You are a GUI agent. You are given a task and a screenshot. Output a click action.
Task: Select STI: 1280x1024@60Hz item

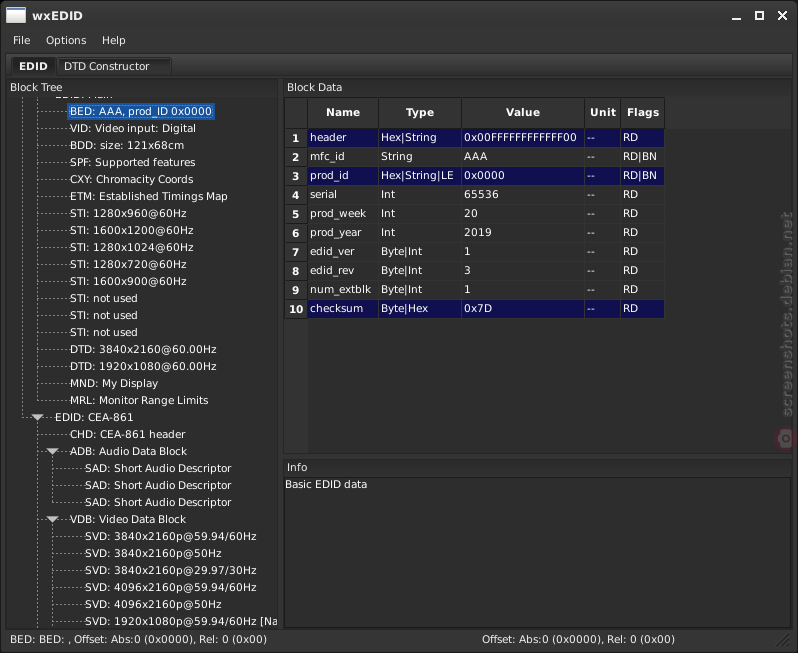click(x=132, y=247)
